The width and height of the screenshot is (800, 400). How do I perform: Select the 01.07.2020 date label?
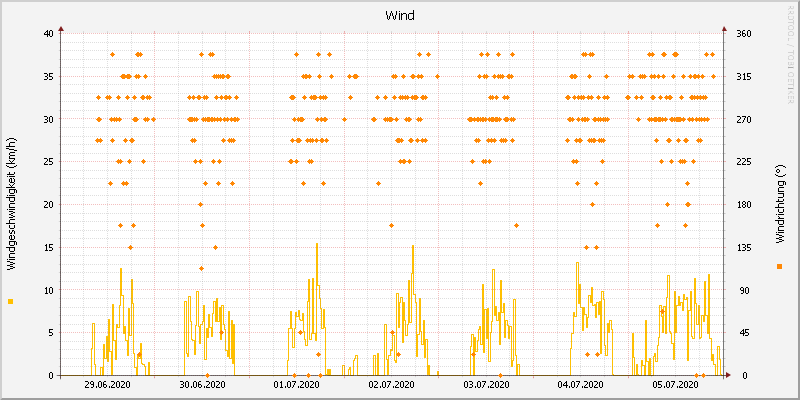pos(296,384)
